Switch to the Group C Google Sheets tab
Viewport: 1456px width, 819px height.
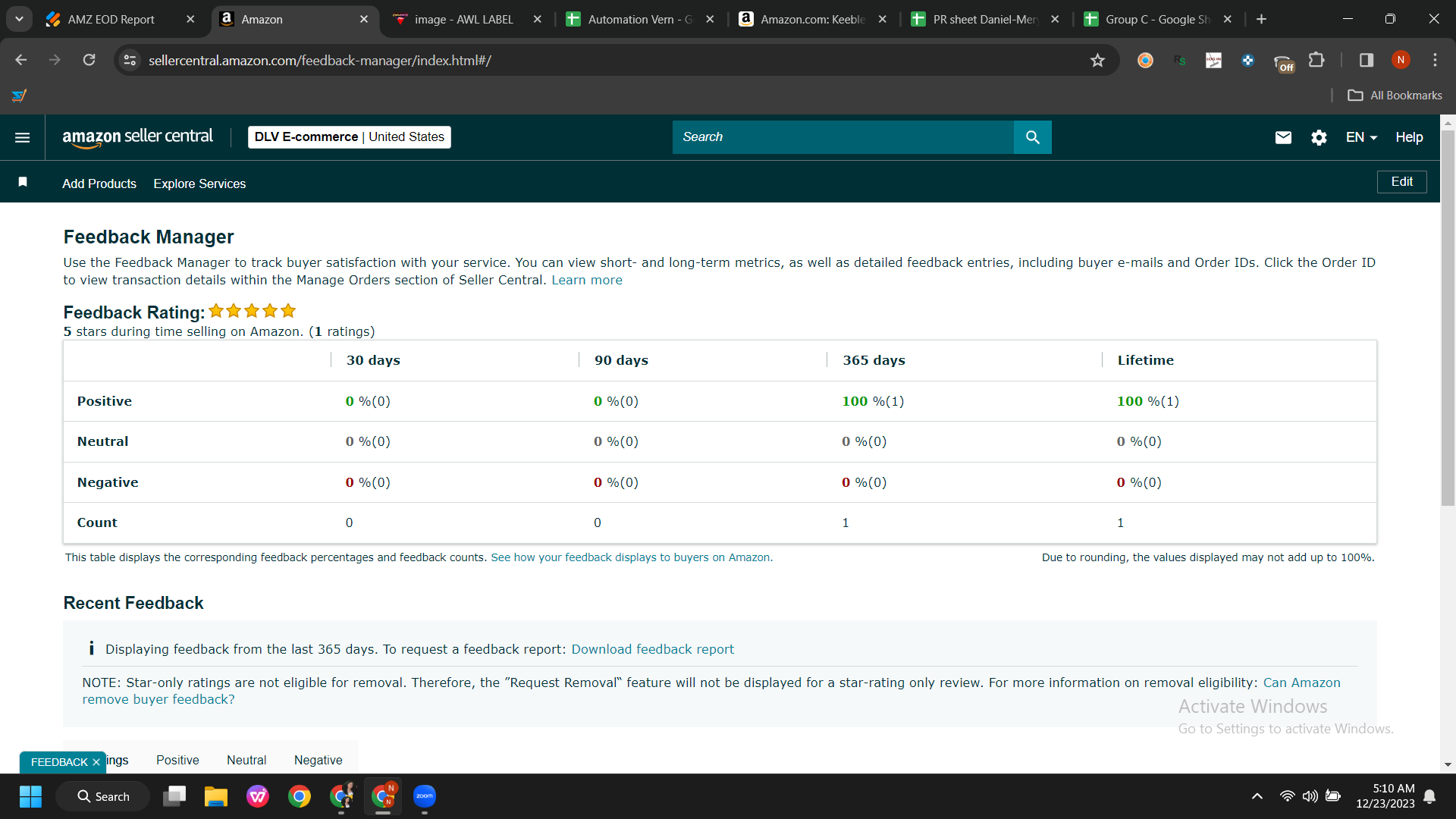coord(1157,19)
